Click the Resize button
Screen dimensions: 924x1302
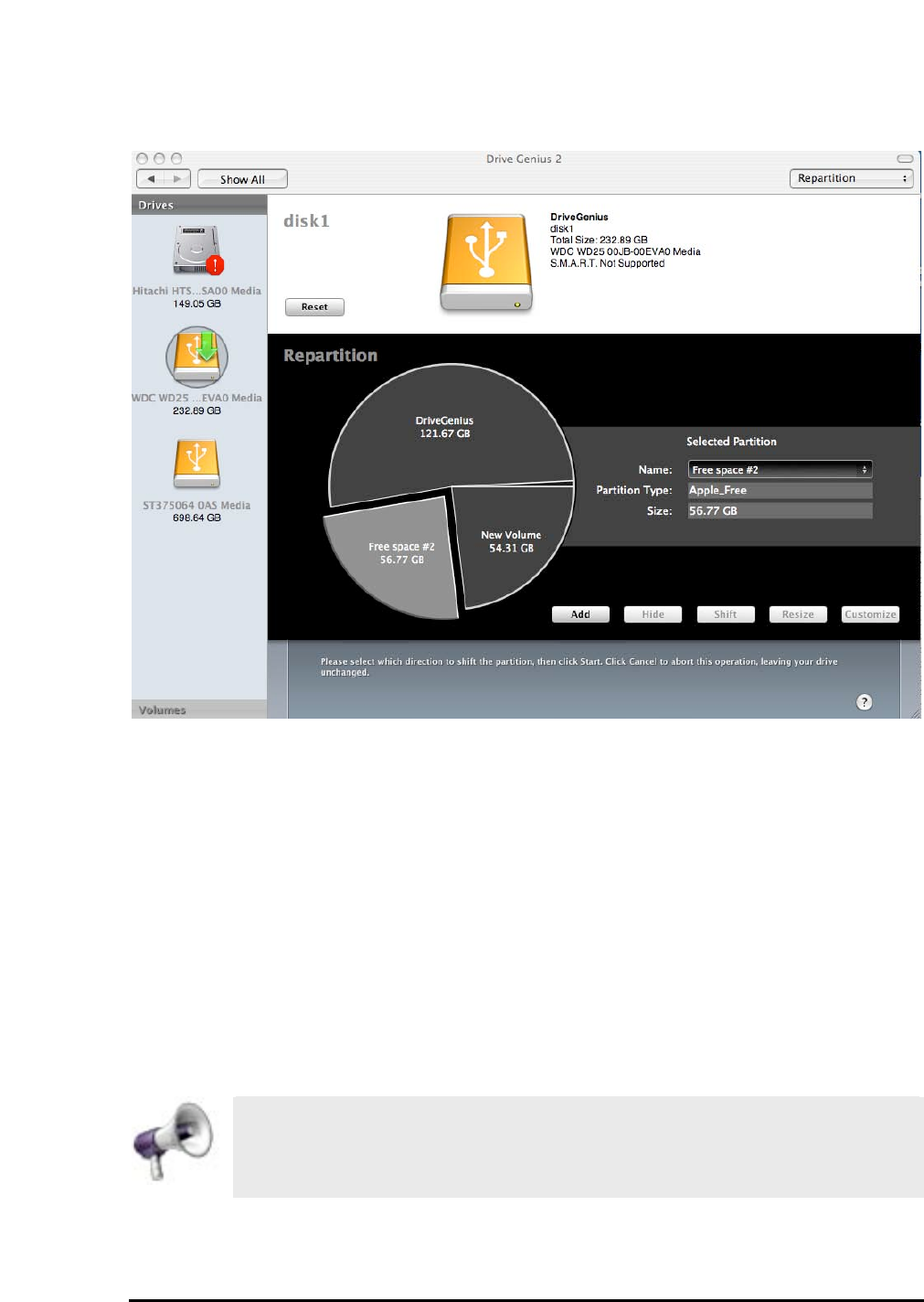798,614
